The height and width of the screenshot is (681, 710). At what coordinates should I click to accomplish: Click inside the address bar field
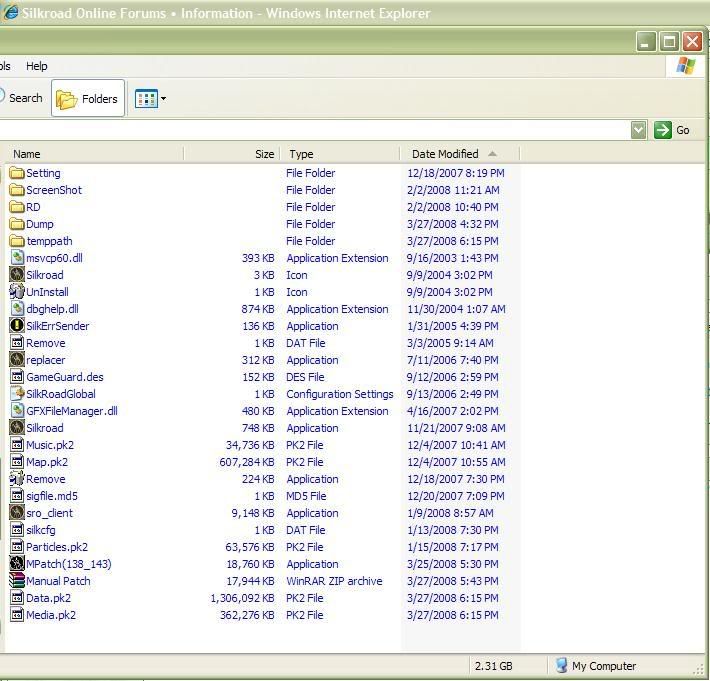(x=315, y=130)
